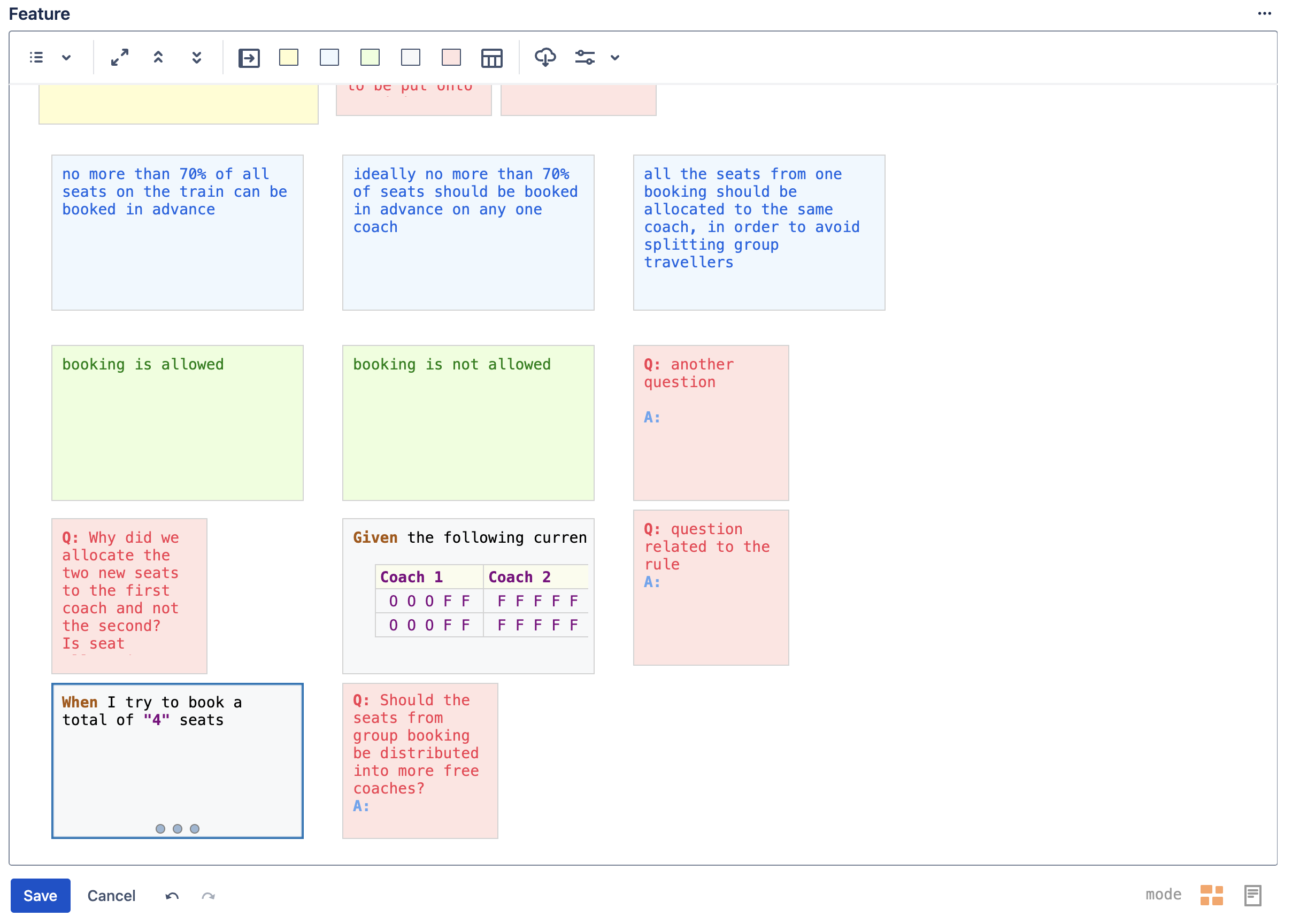The image size is (1292, 924).
Task: Click the Save button
Action: (41, 896)
